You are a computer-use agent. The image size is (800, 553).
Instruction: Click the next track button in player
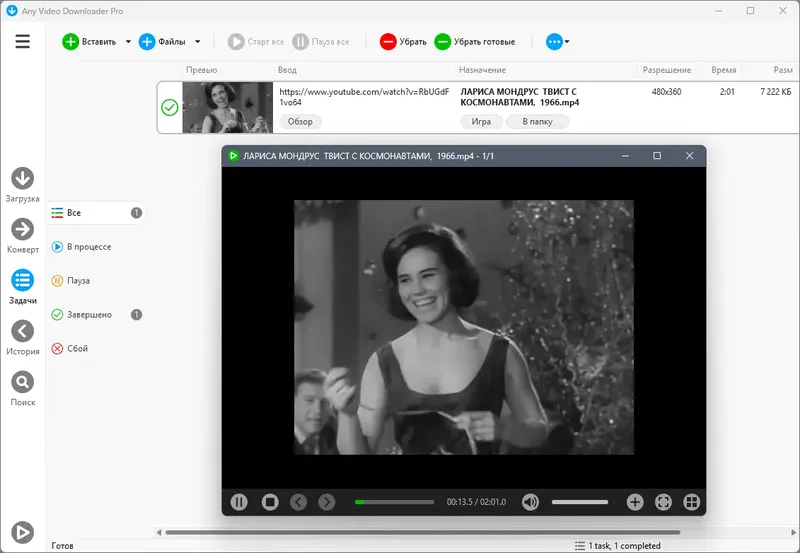[x=327, y=502]
